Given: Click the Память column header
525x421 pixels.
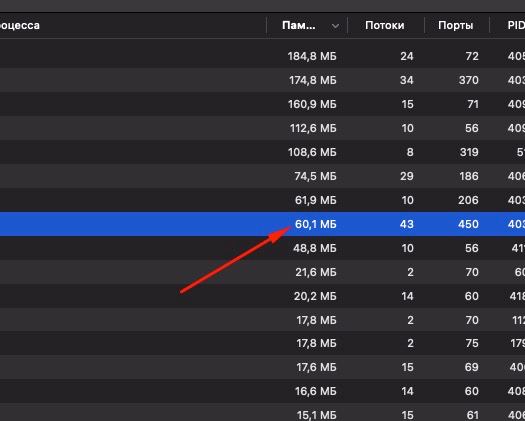Looking at the screenshot, I should (x=307, y=25).
